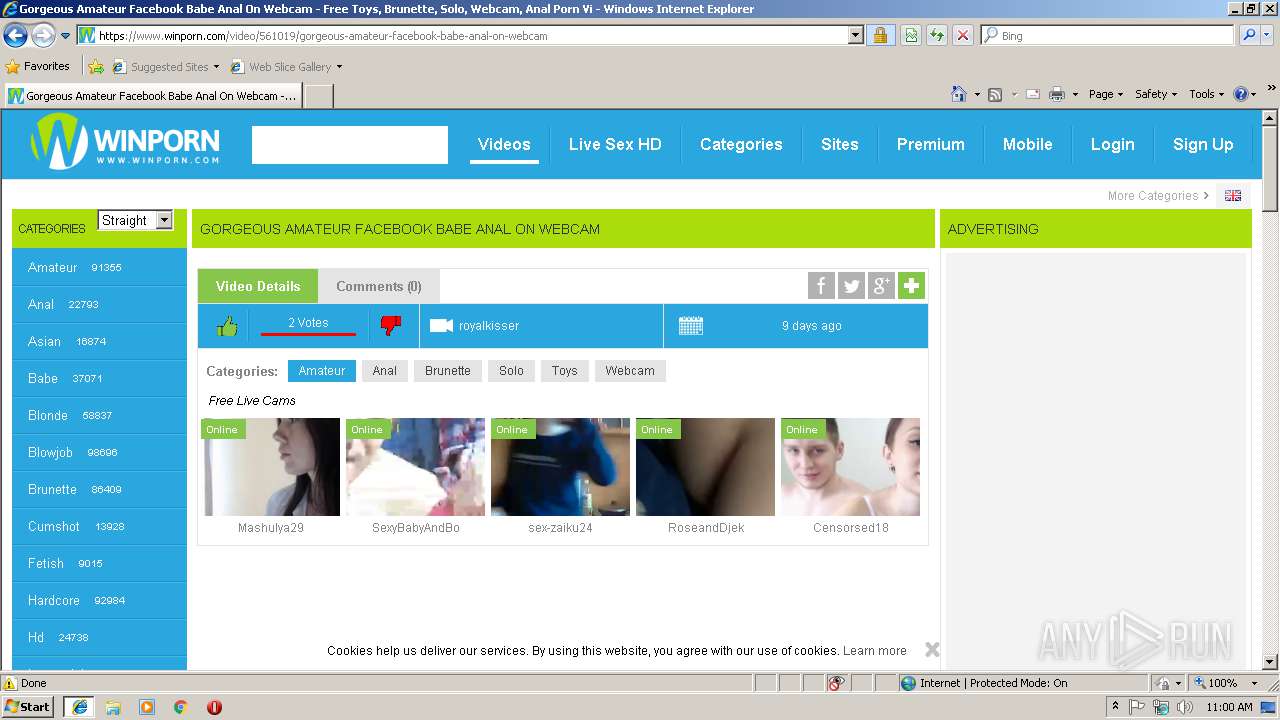The width and height of the screenshot is (1280, 720).
Task: Open a new blank browser tab
Action: (x=318, y=96)
